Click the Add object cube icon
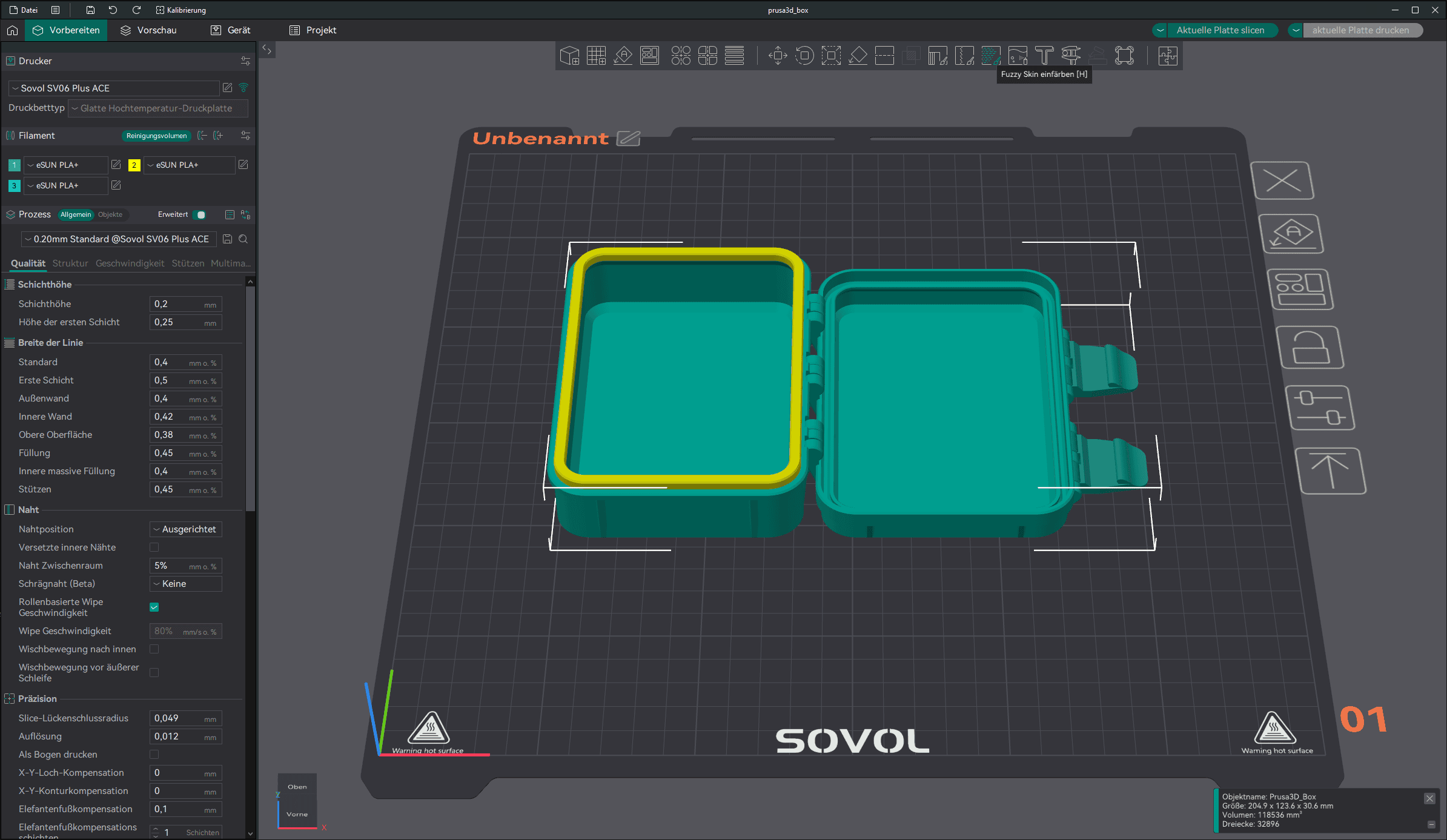 pyautogui.click(x=569, y=56)
